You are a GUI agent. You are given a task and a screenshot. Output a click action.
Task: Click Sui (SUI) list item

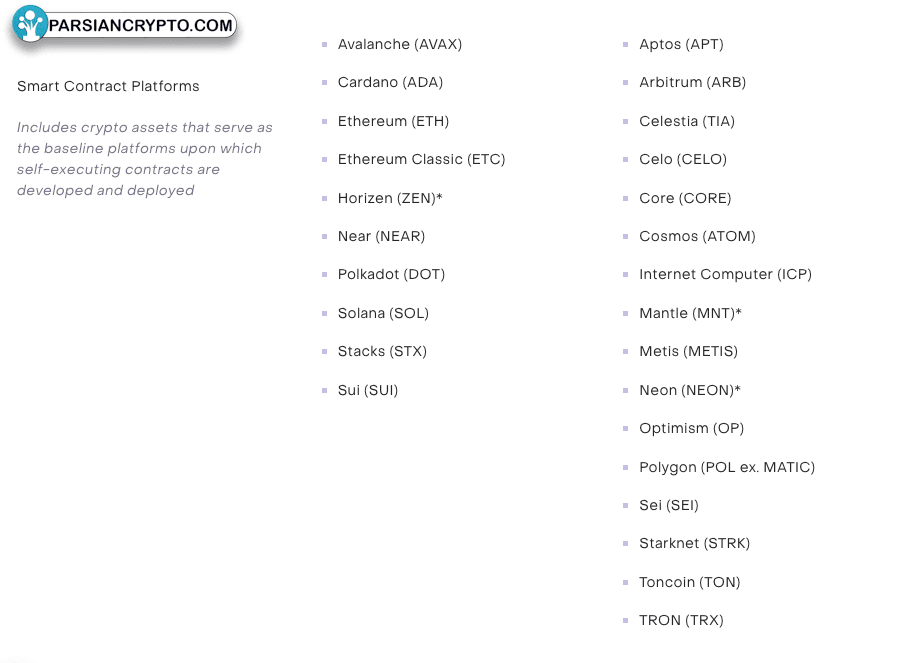[368, 390]
